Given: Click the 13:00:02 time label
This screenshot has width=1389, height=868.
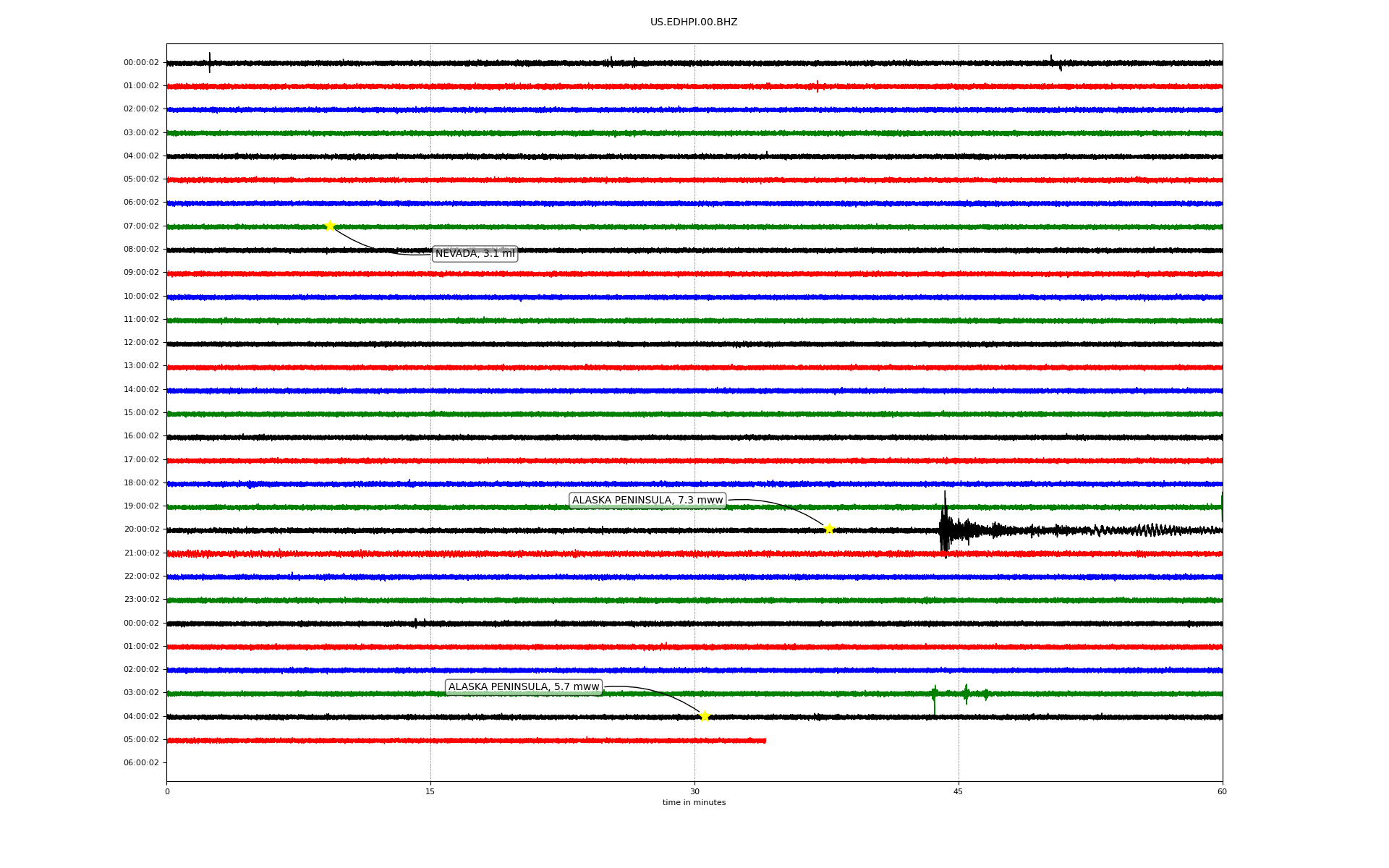Looking at the screenshot, I should click(x=141, y=366).
